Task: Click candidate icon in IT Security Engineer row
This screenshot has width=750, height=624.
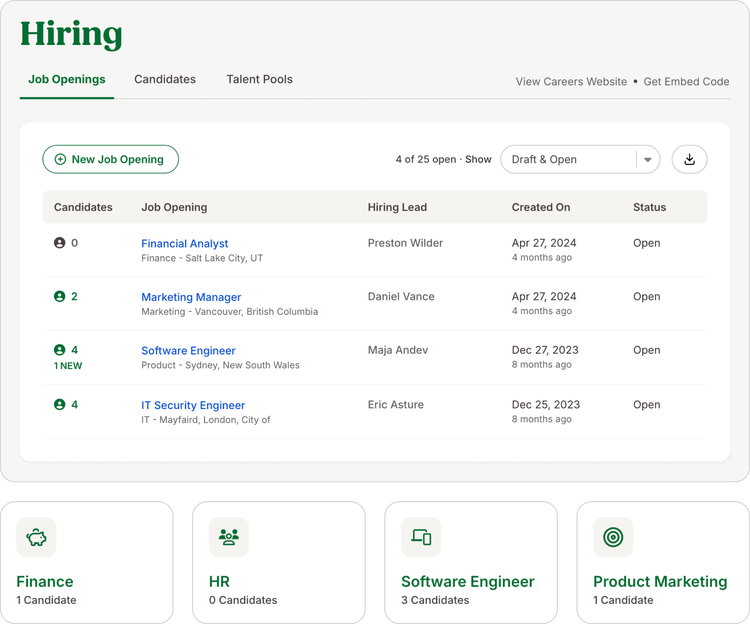Action: click(x=59, y=405)
